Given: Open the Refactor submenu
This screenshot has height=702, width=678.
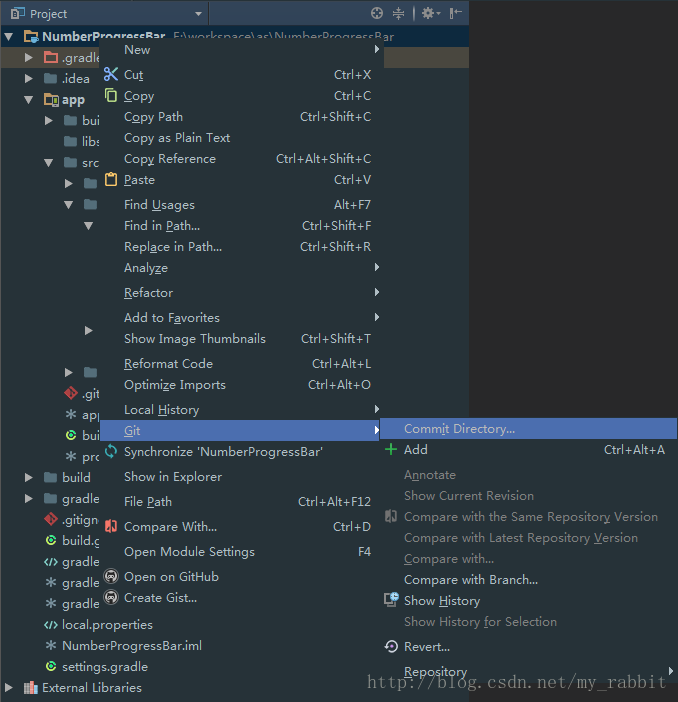Looking at the screenshot, I should coord(241,292).
